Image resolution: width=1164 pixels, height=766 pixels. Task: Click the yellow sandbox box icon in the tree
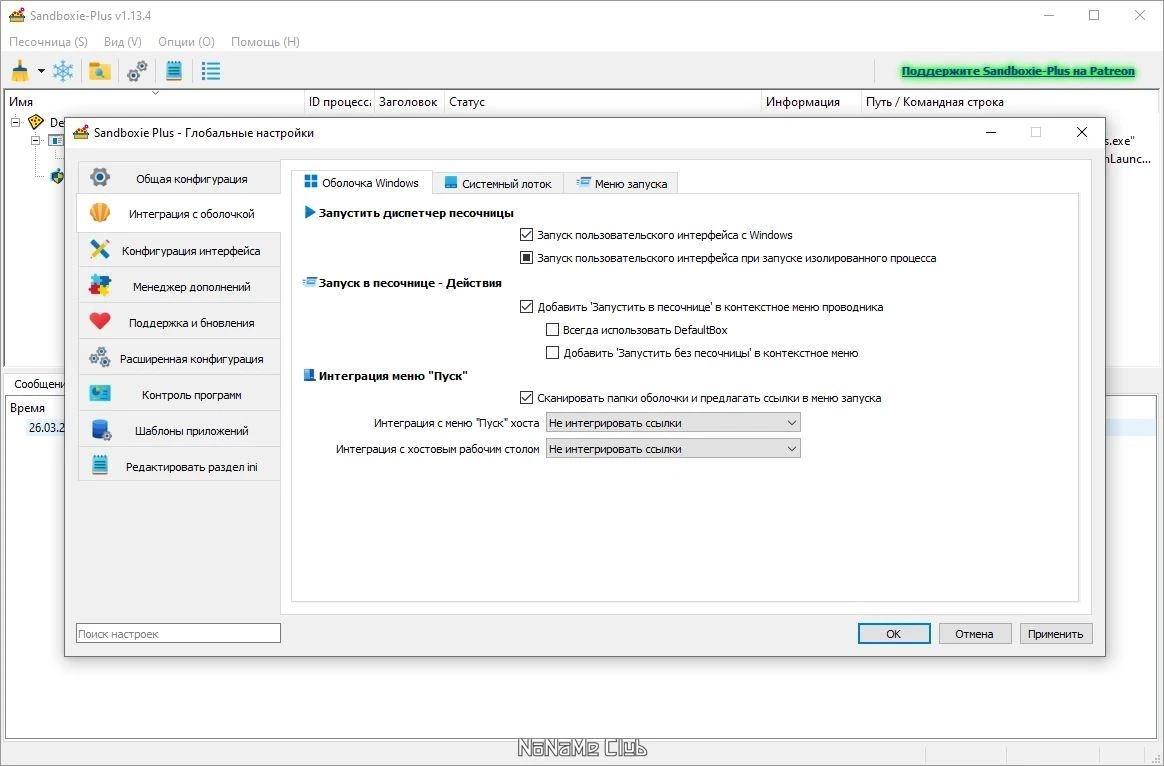[36, 122]
